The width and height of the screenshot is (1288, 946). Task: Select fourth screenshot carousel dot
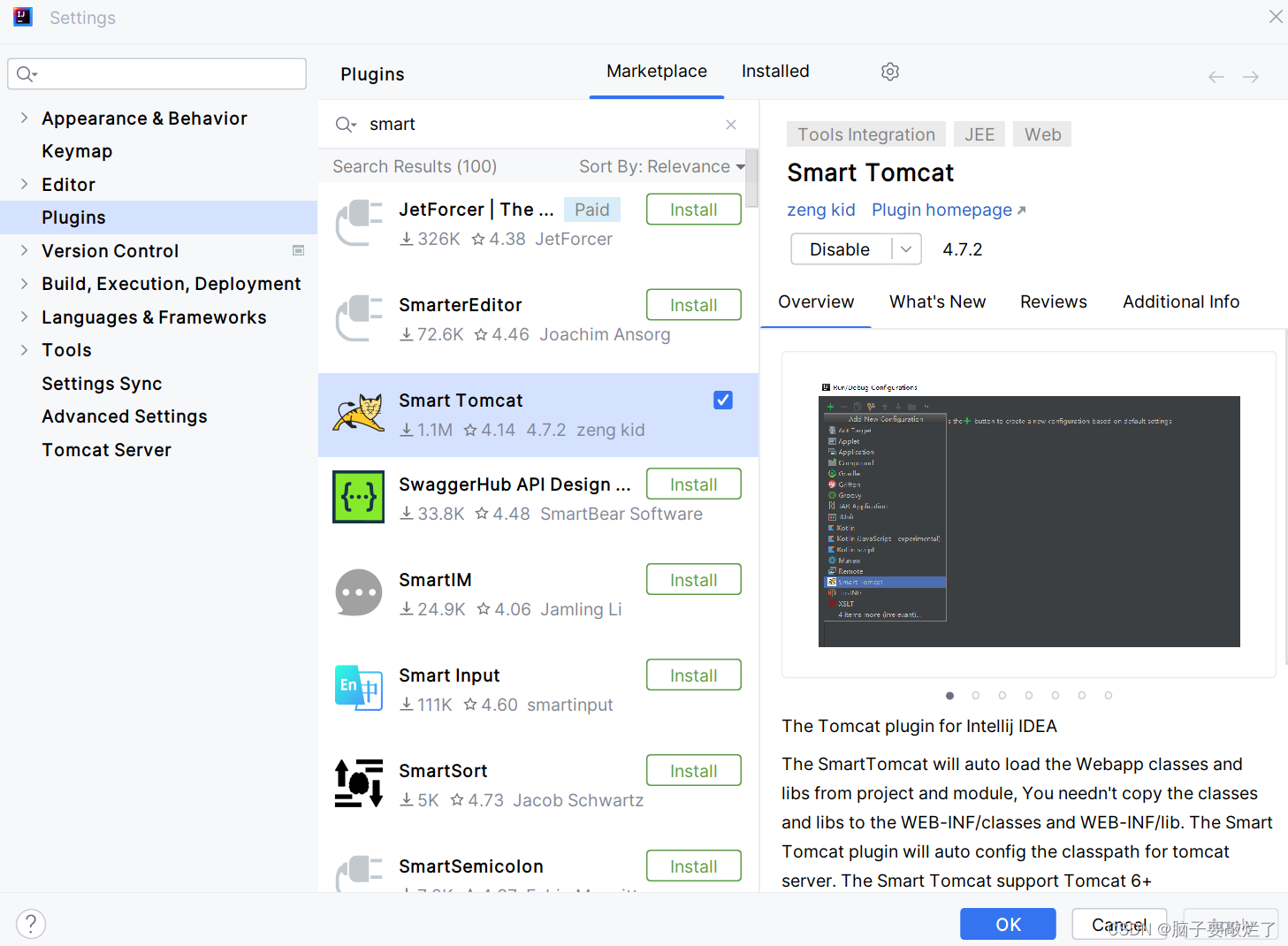1029,696
